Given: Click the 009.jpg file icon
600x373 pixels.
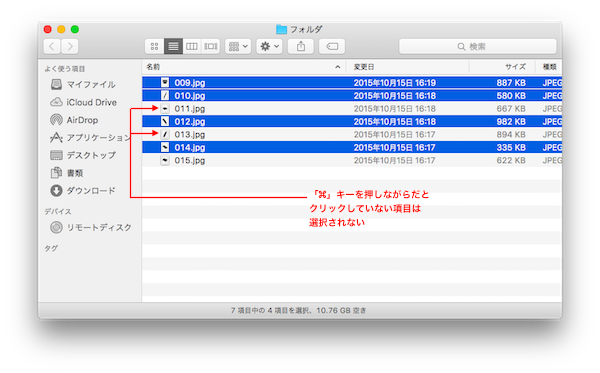Looking at the screenshot, I should point(165,83).
